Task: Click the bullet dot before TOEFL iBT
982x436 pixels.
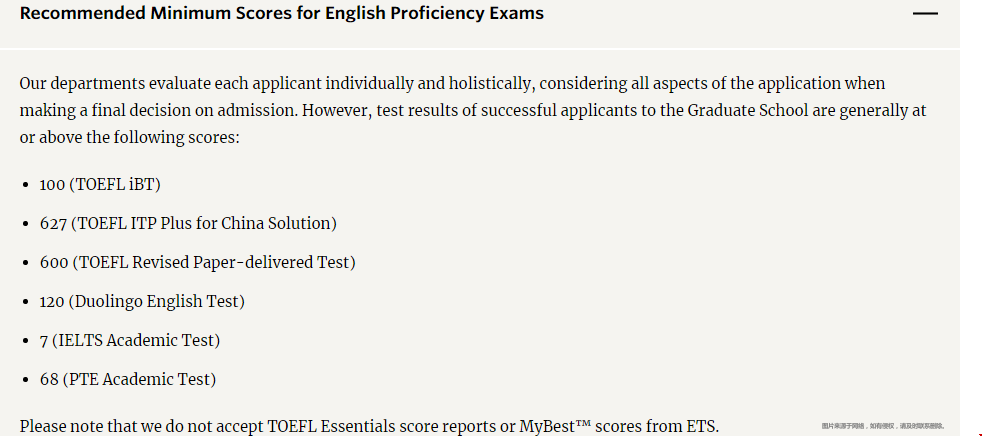Action: [25, 185]
